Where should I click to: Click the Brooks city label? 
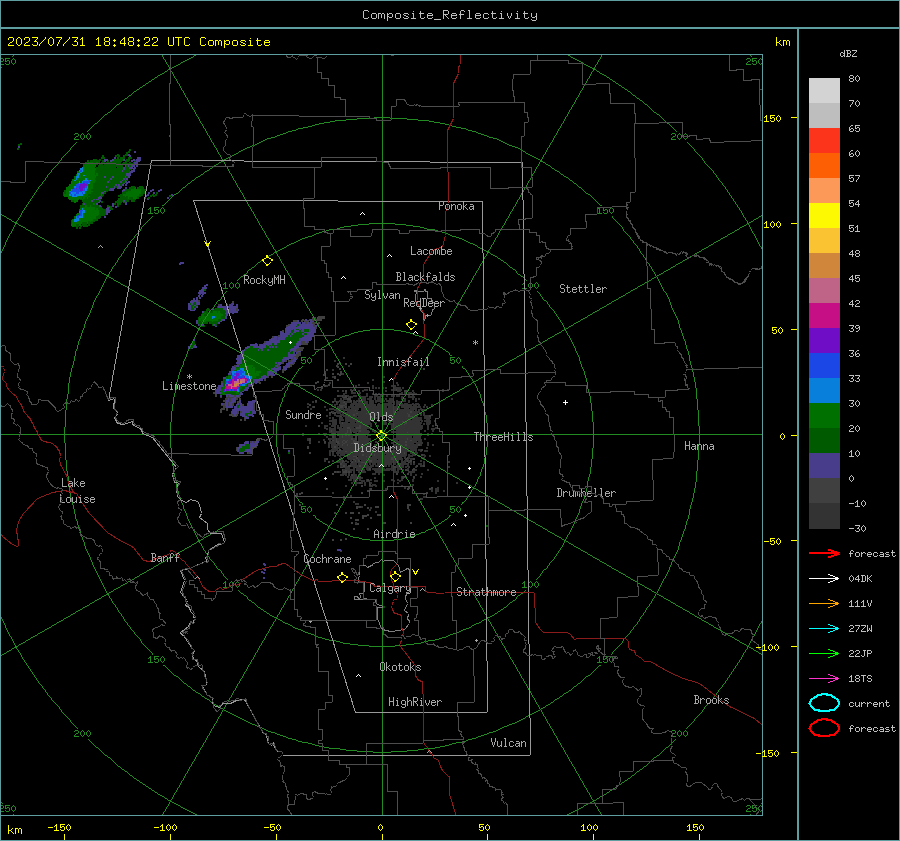tap(711, 700)
